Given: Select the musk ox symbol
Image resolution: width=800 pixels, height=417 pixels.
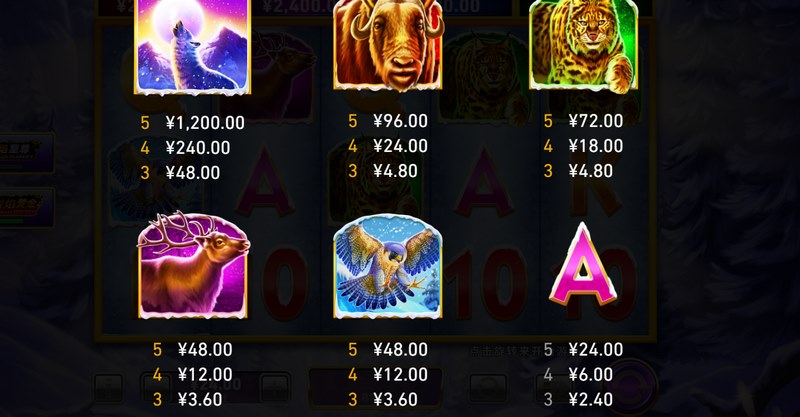Looking at the screenshot, I should 388,45.
